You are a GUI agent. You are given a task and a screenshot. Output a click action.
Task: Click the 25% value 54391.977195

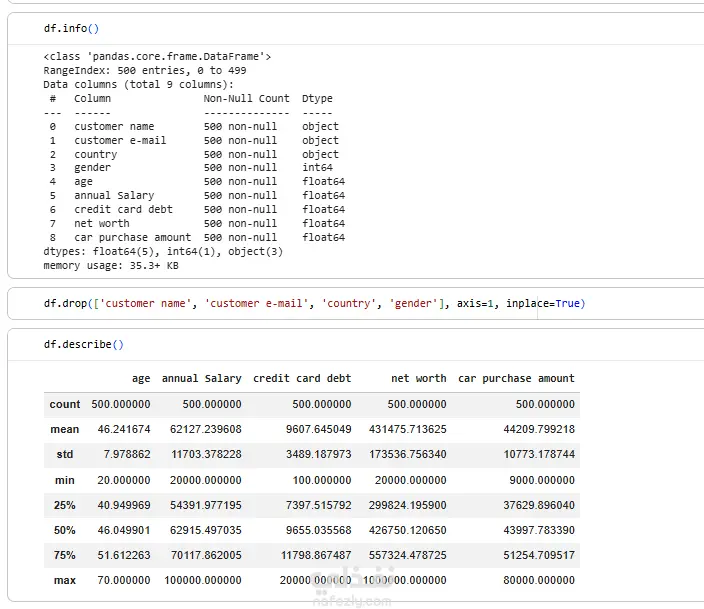click(206, 505)
